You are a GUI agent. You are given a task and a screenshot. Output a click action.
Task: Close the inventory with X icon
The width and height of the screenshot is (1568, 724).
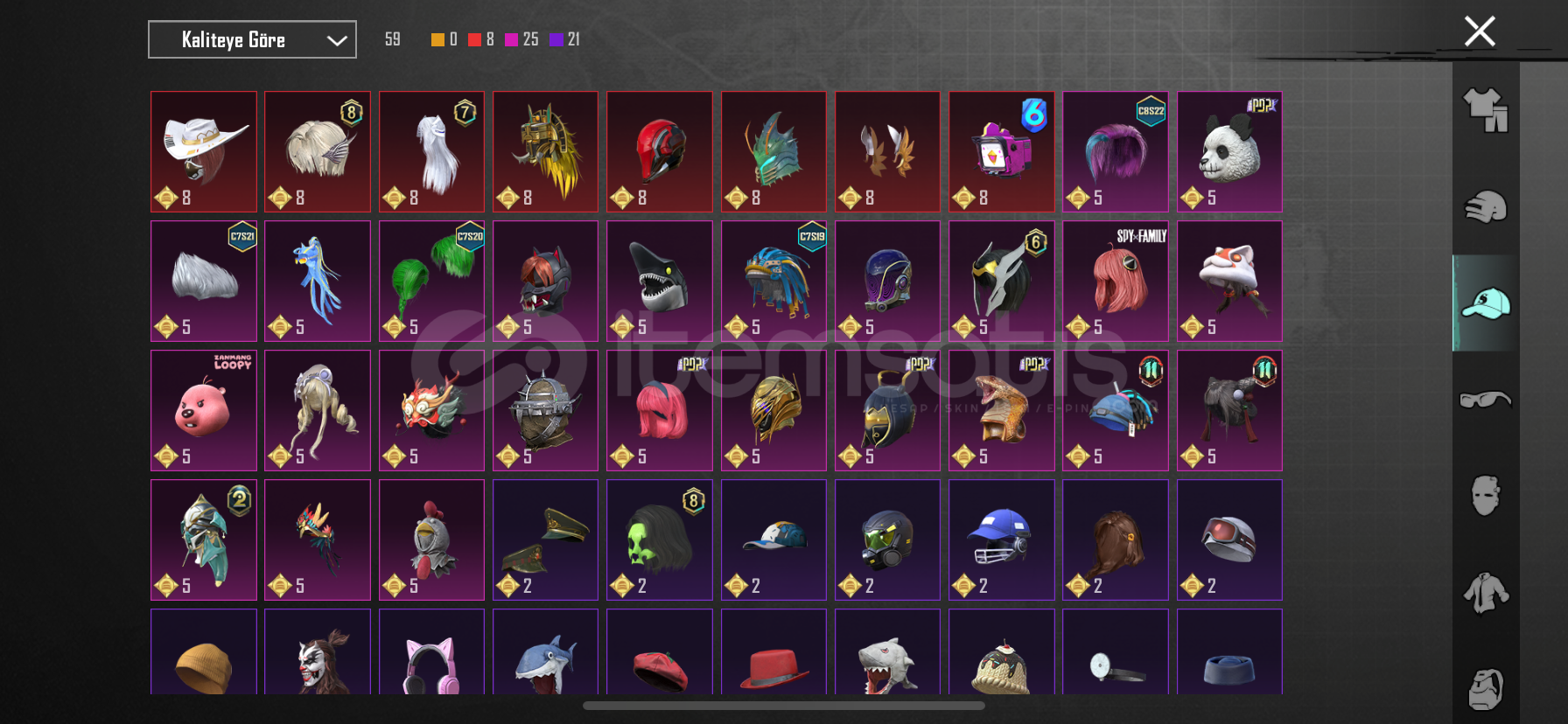[1480, 31]
